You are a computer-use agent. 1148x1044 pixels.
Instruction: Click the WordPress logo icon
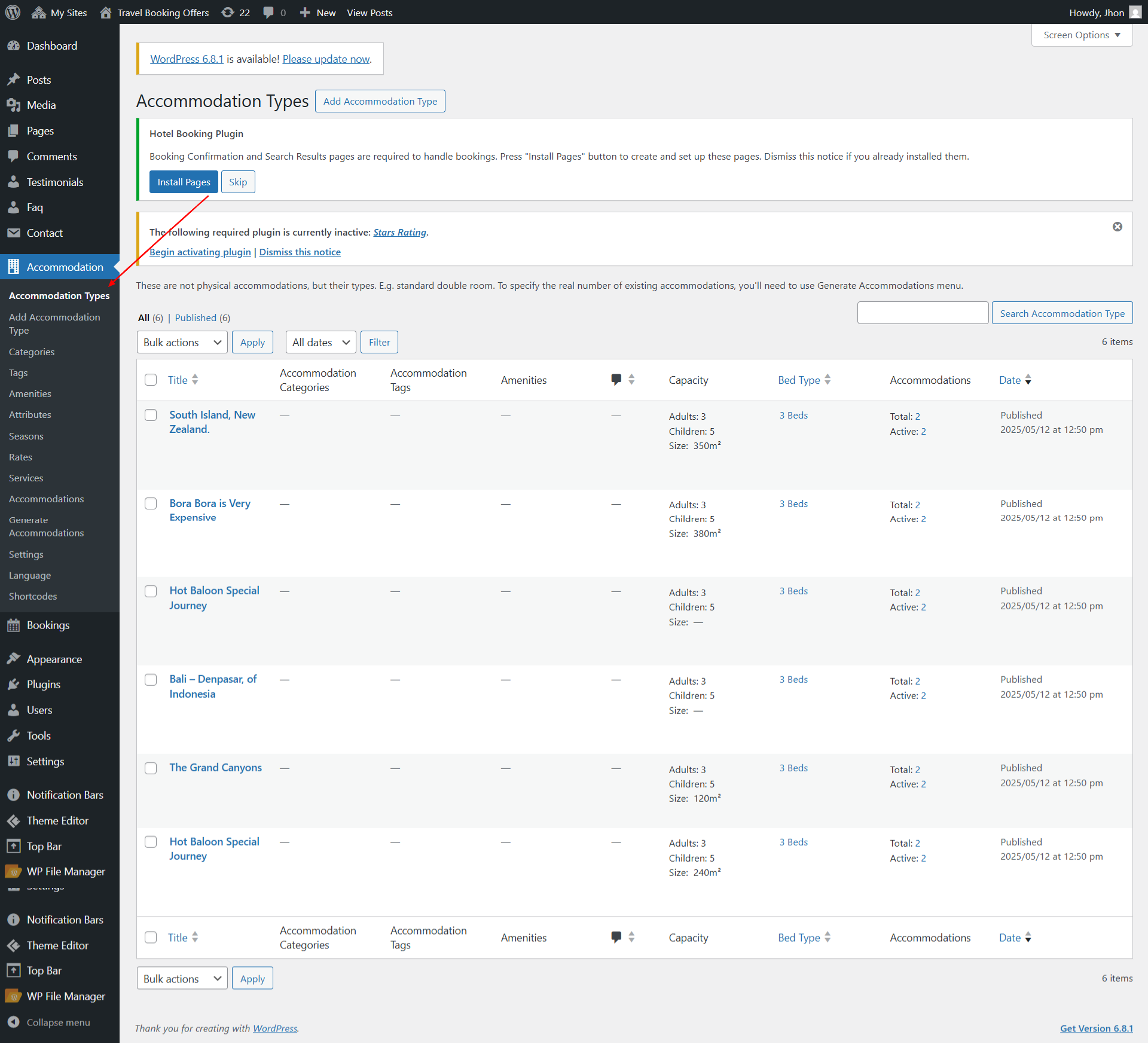click(x=13, y=12)
